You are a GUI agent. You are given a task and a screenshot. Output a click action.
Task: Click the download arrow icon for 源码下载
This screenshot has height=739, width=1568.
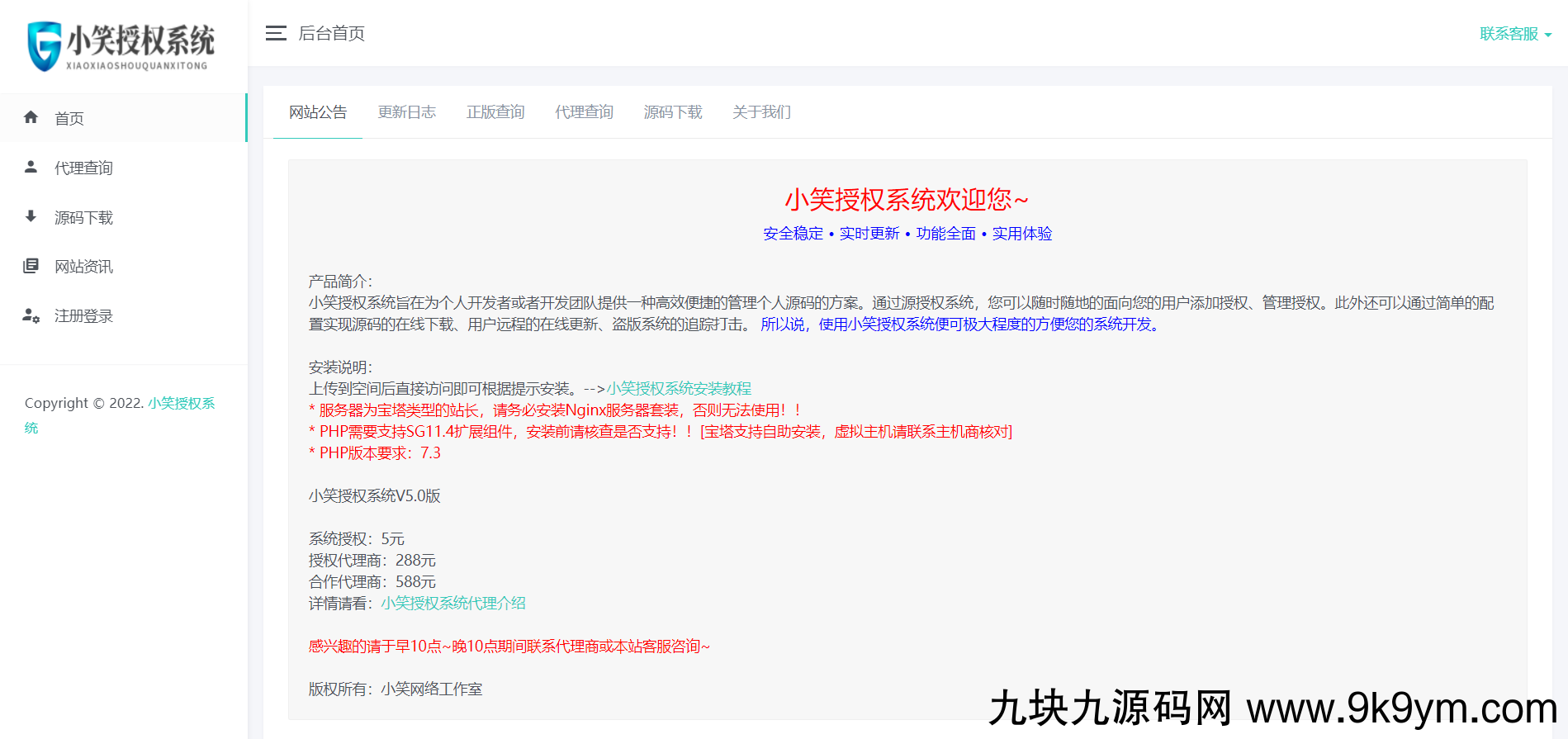pyautogui.click(x=31, y=216)
